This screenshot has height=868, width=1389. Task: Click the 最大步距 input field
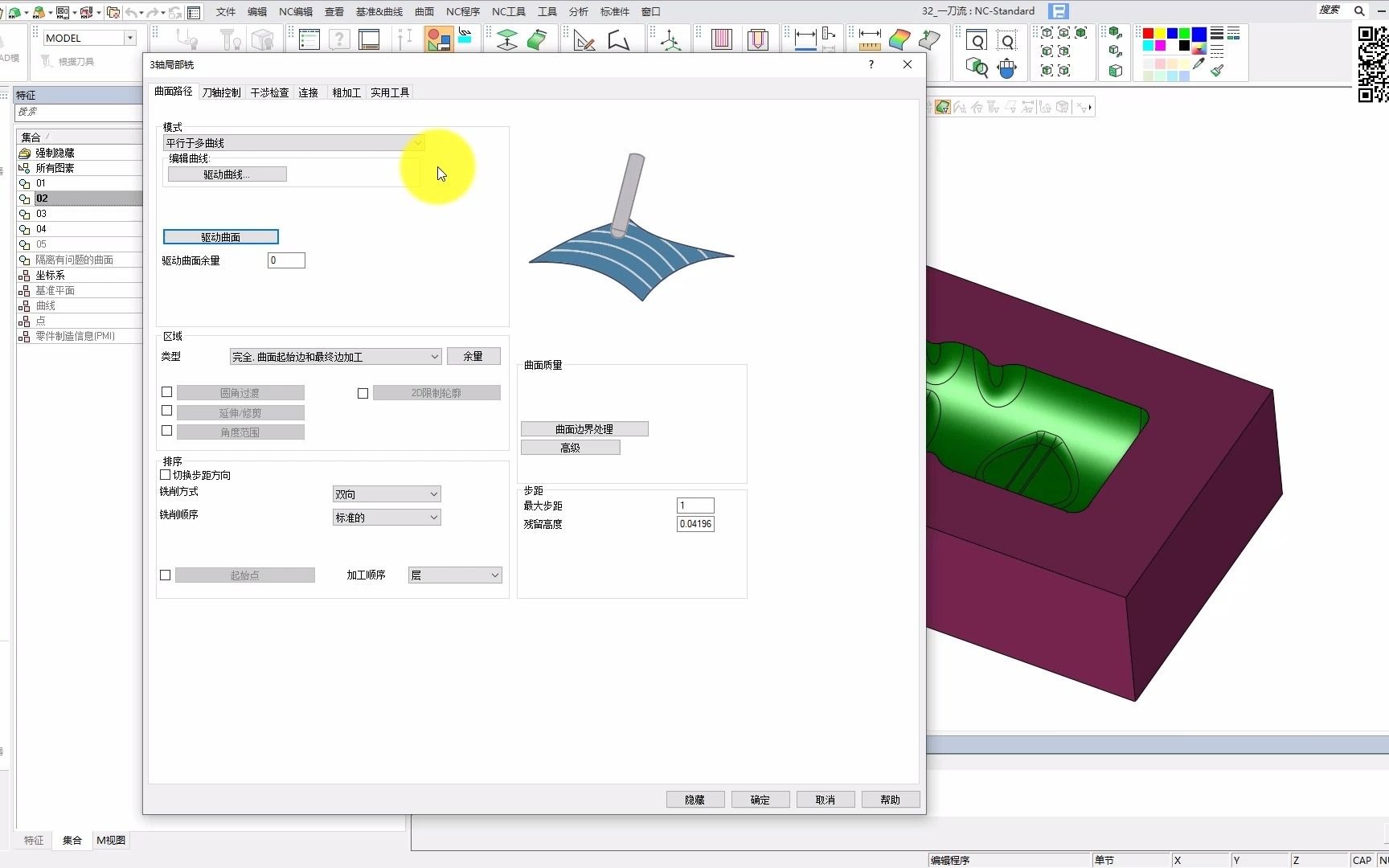click(x=695, y=506)
